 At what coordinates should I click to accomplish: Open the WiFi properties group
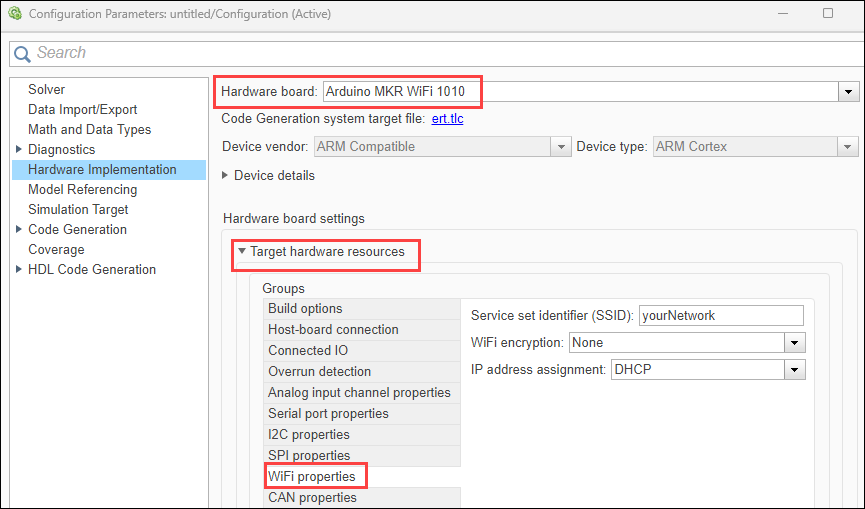(312, 476)
